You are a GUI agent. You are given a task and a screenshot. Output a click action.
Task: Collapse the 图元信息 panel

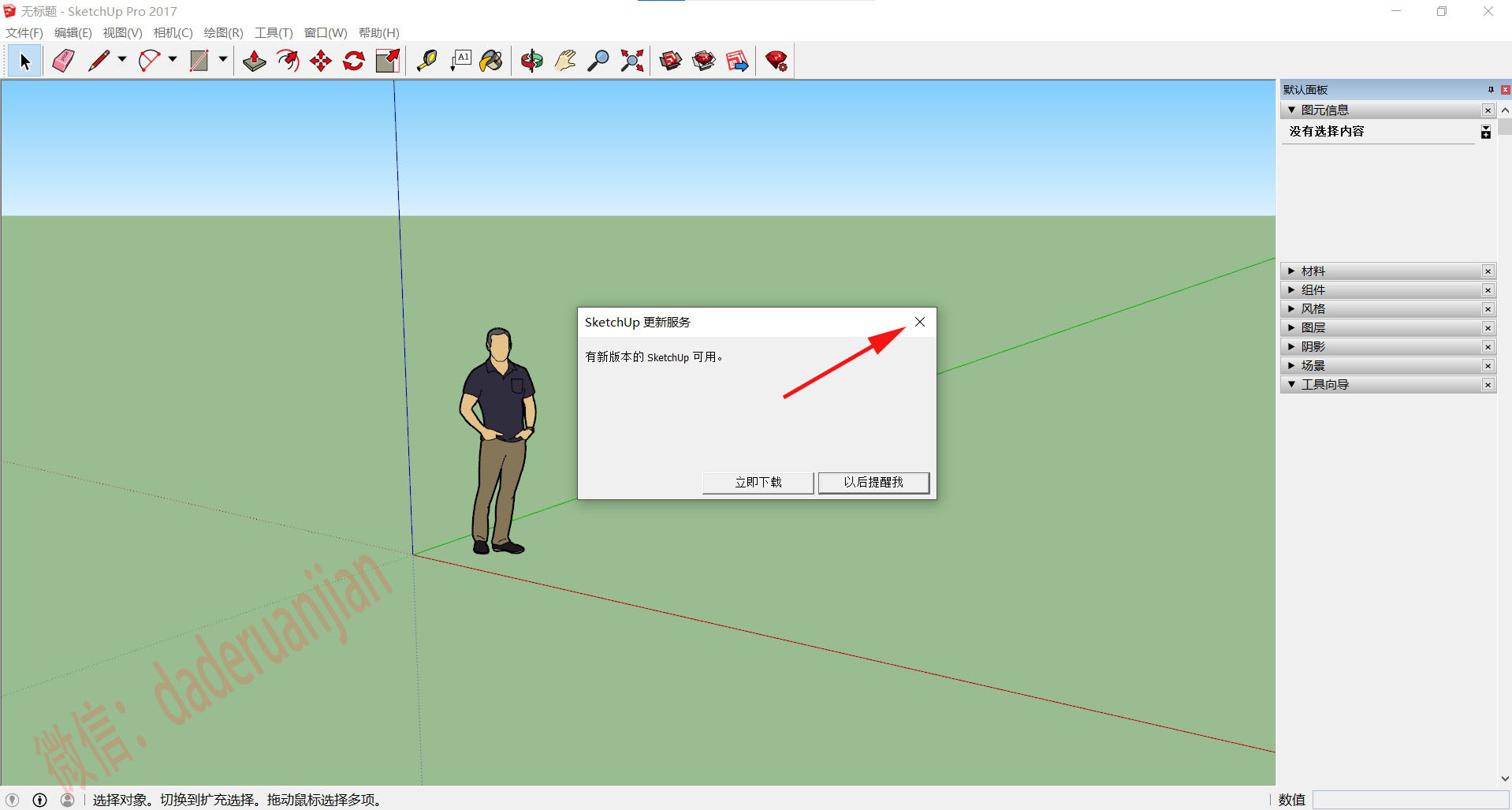[1291, 110]
